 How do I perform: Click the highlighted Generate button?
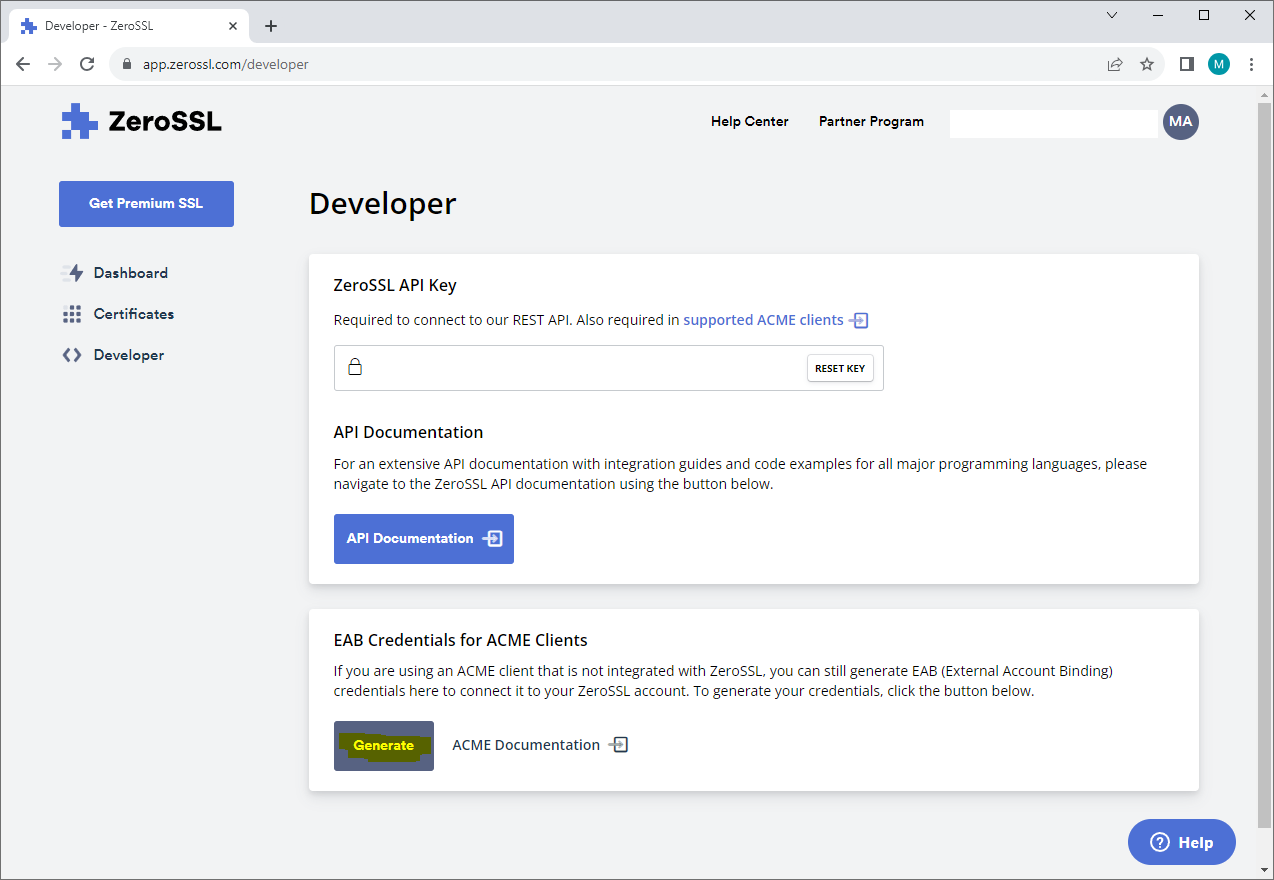(x=383, y=745)
